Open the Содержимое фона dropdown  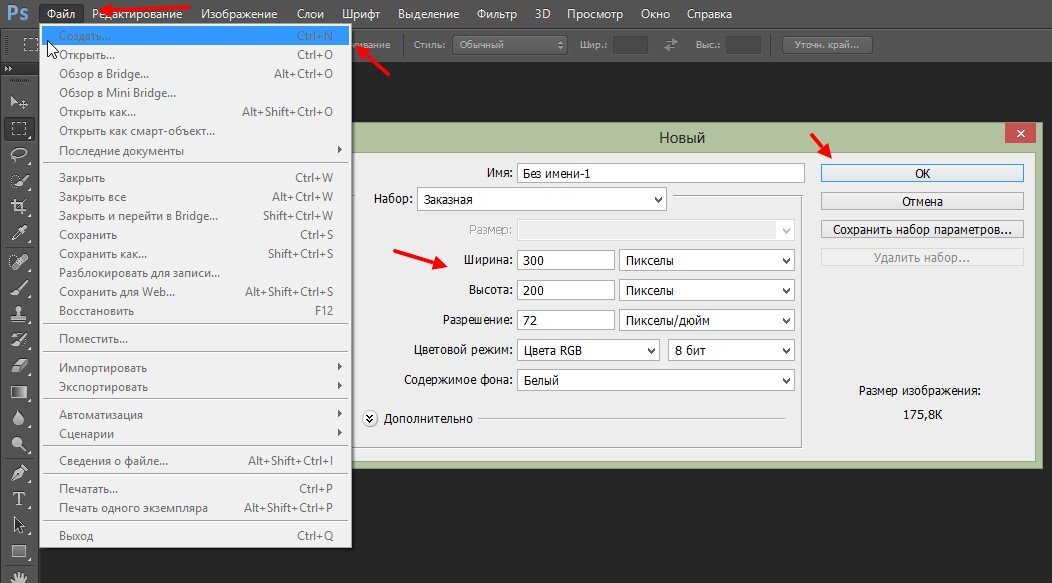(655, 380)
